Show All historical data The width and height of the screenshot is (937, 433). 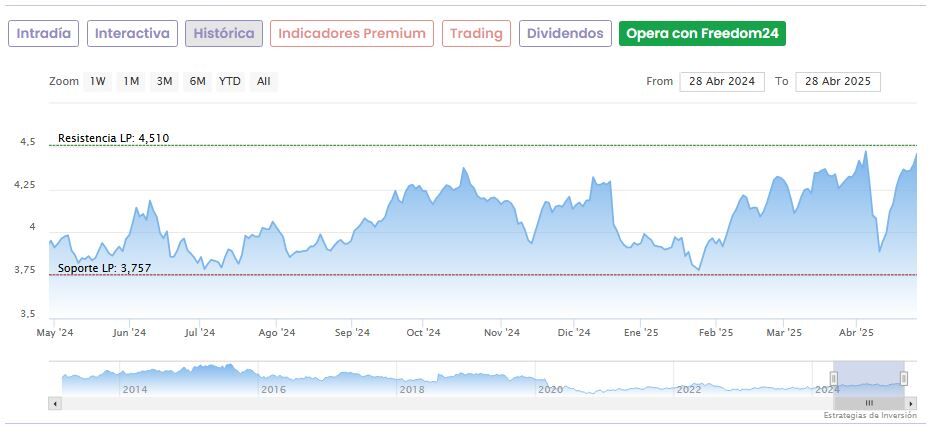[x=263, y=82]
